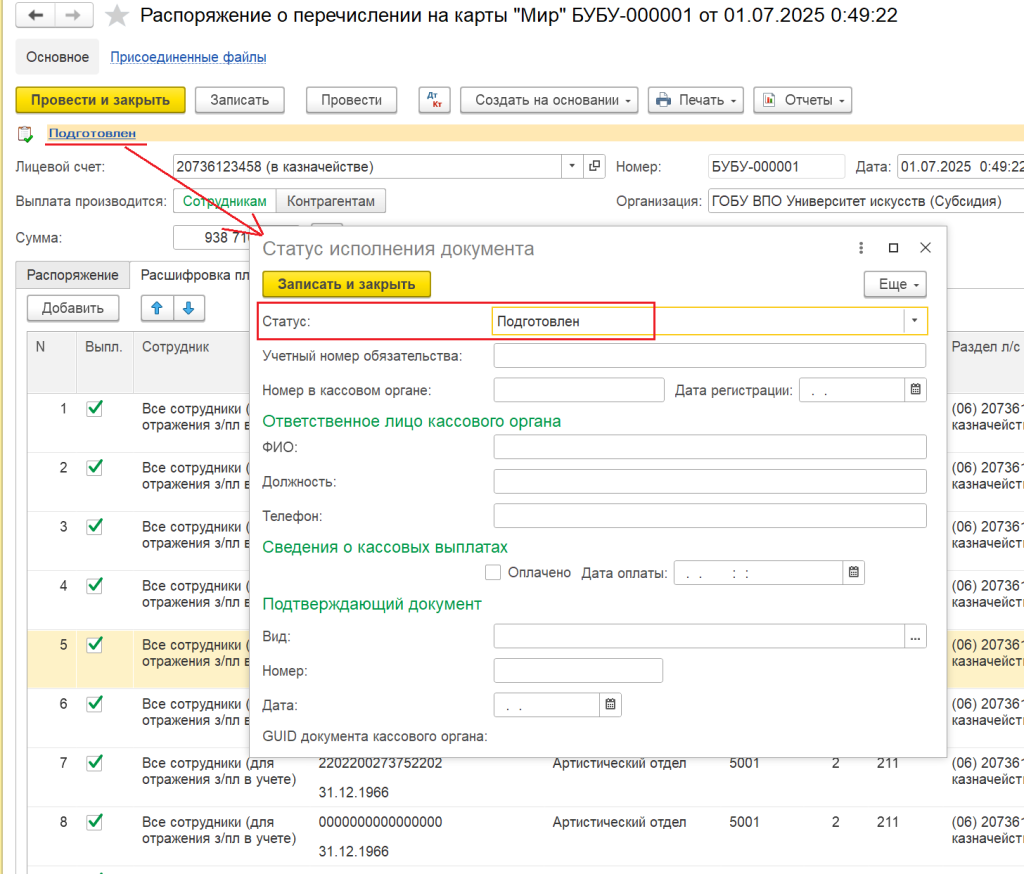Switch to the Основное section
Viewport: 1024px width, 874px height.
click(x=57, y=57)
